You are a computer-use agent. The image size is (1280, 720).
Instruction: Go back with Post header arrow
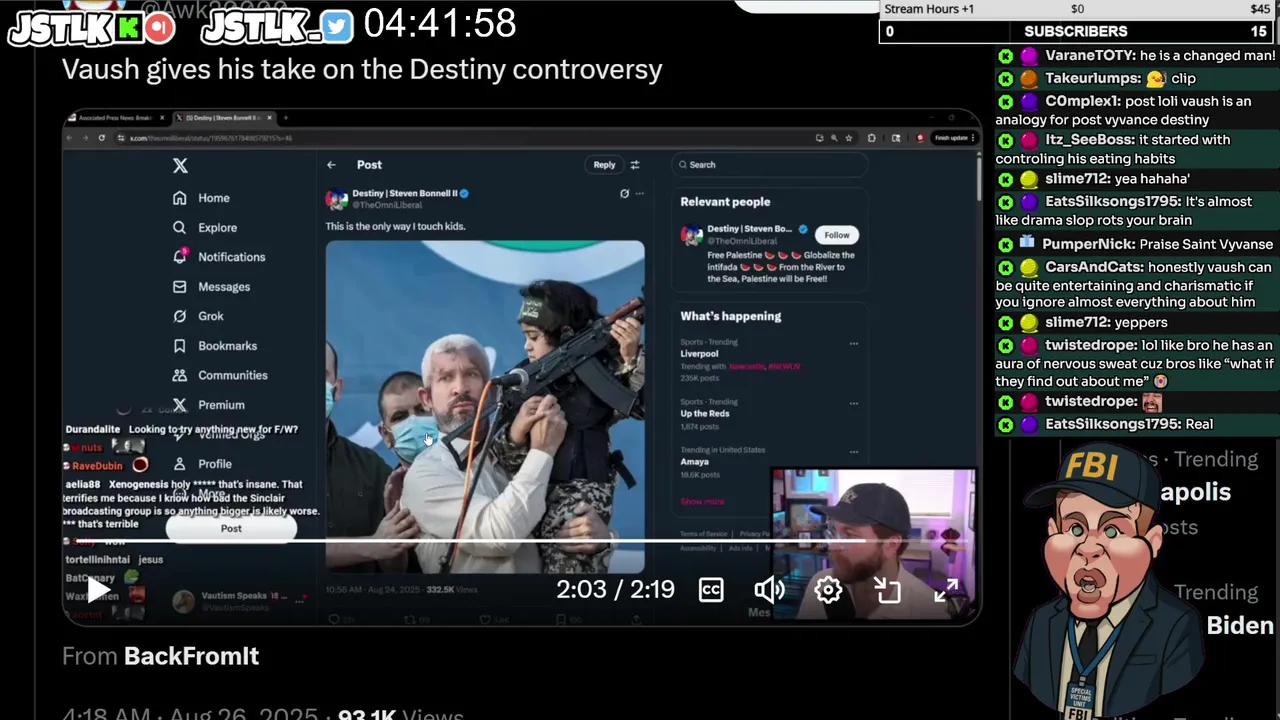tap(331, 165)
